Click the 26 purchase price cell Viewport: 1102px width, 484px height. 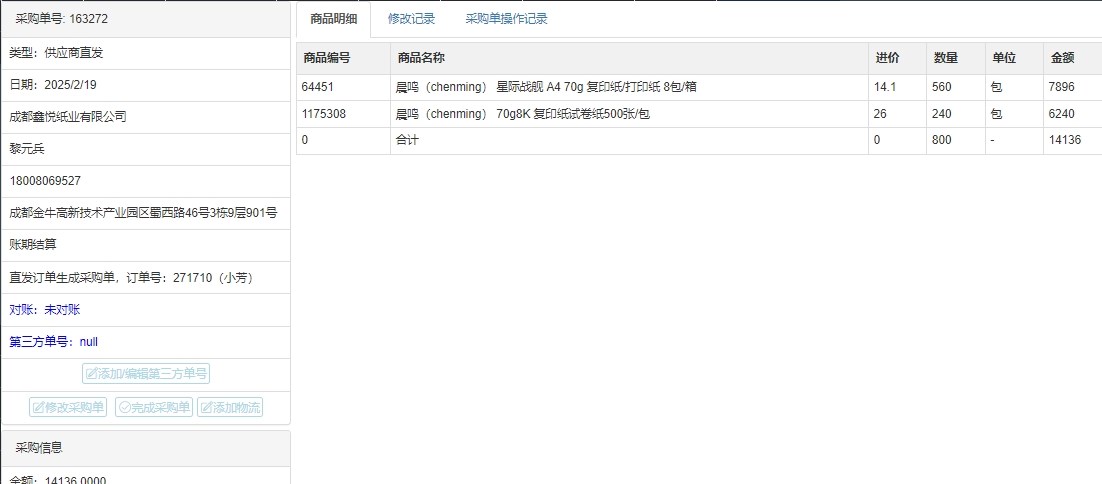tap(897, 114)
